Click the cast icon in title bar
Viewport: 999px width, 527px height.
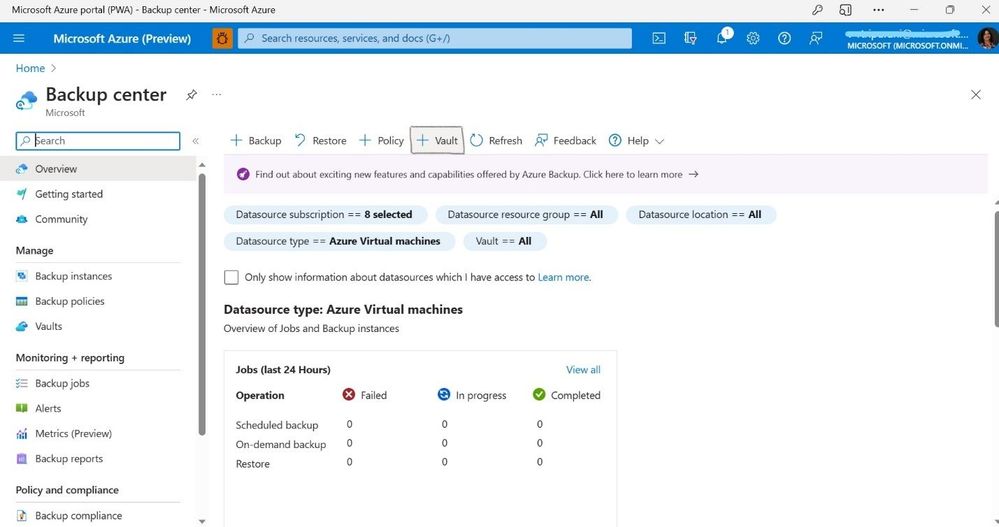point(845,10)
